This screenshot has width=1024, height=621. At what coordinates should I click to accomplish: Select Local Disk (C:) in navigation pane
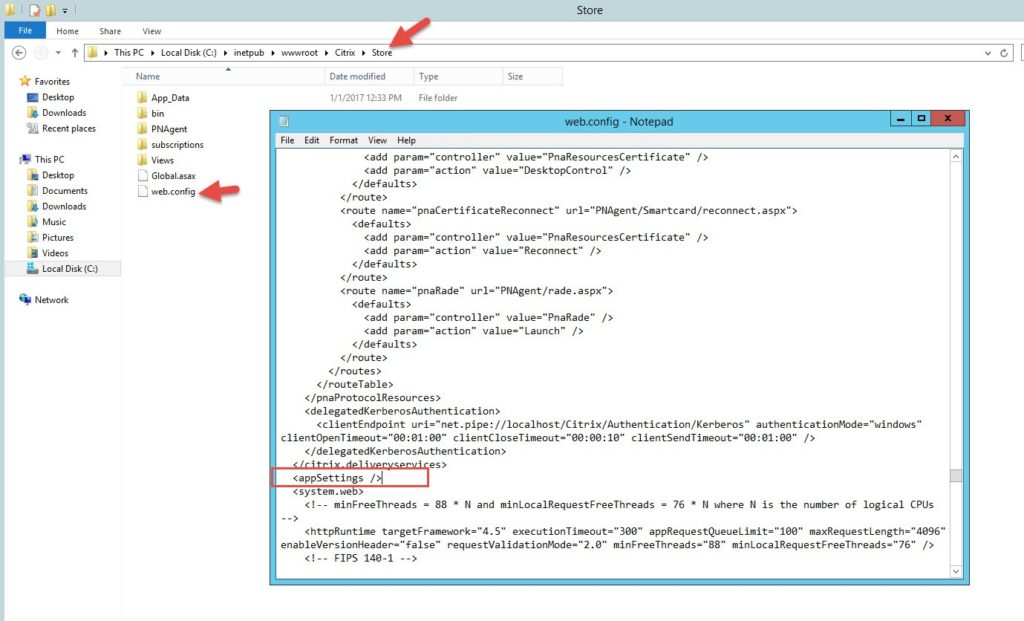click(x=69, y=269)
